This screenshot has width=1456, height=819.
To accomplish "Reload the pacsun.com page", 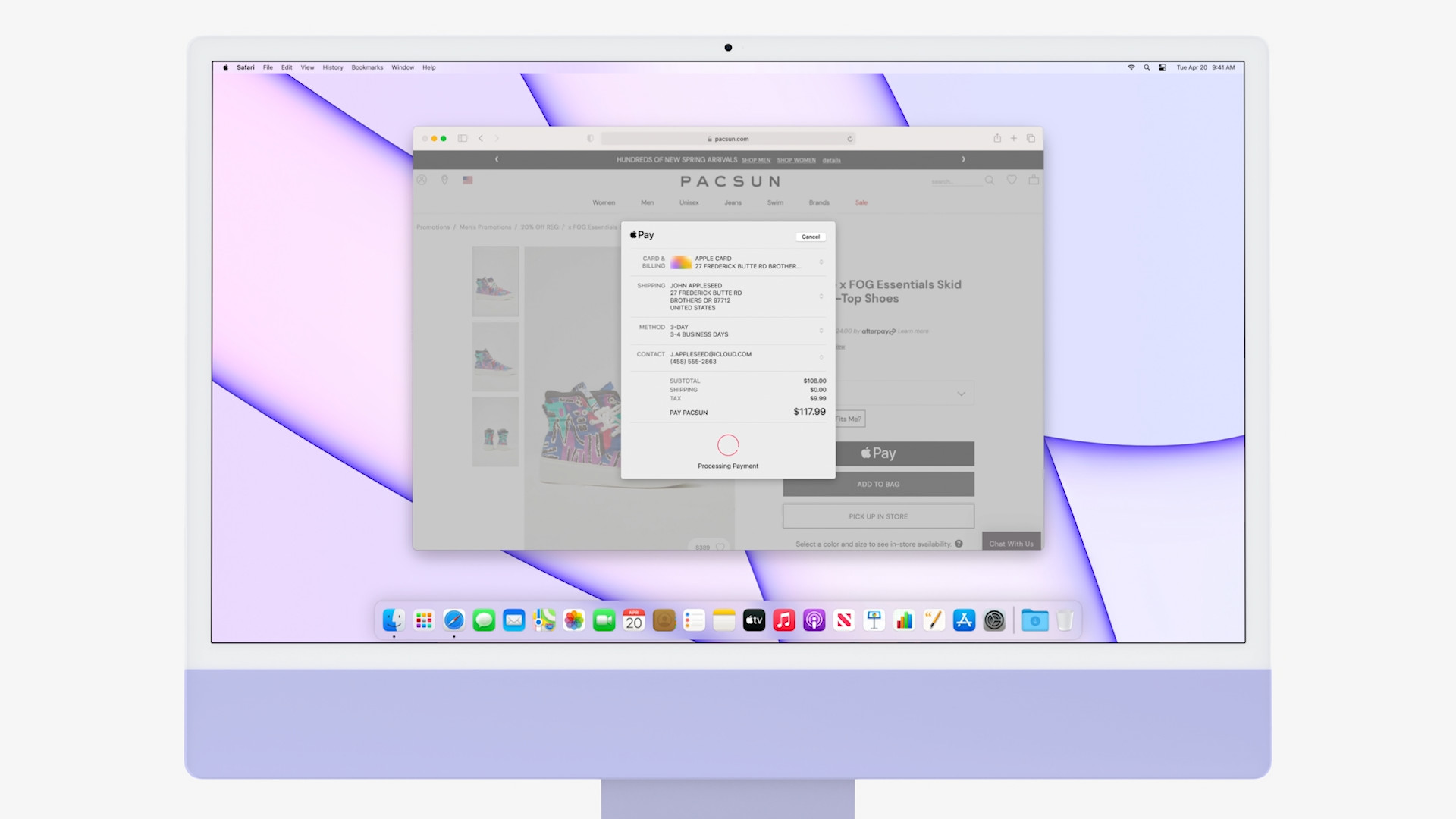I will (850, 139).
